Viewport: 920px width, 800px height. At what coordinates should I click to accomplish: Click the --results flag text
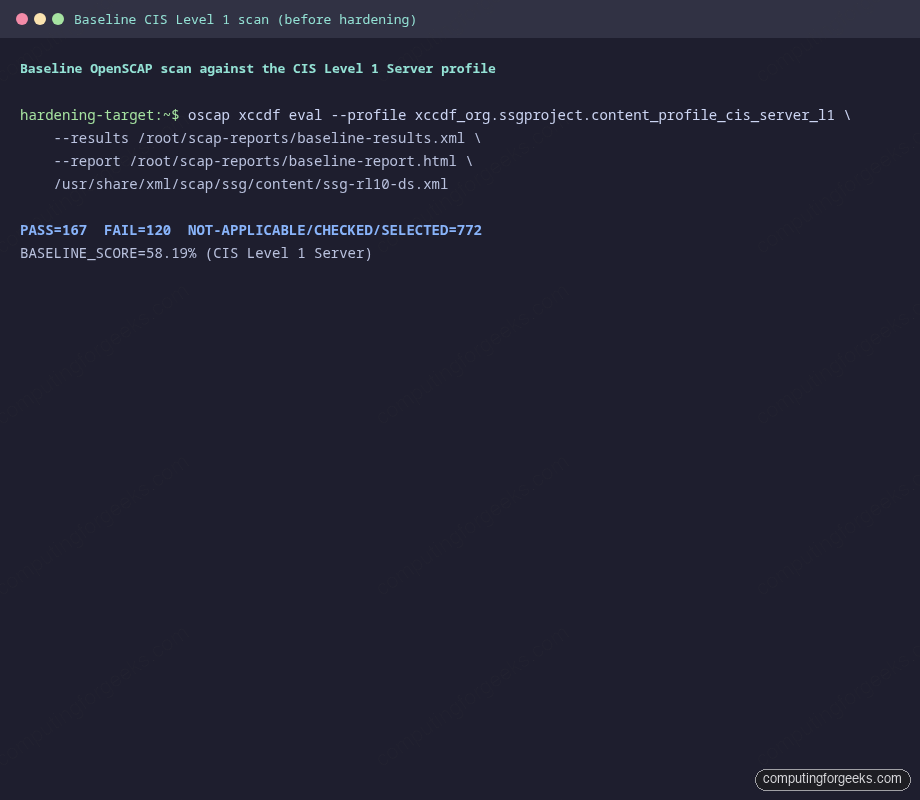point(90,138)
